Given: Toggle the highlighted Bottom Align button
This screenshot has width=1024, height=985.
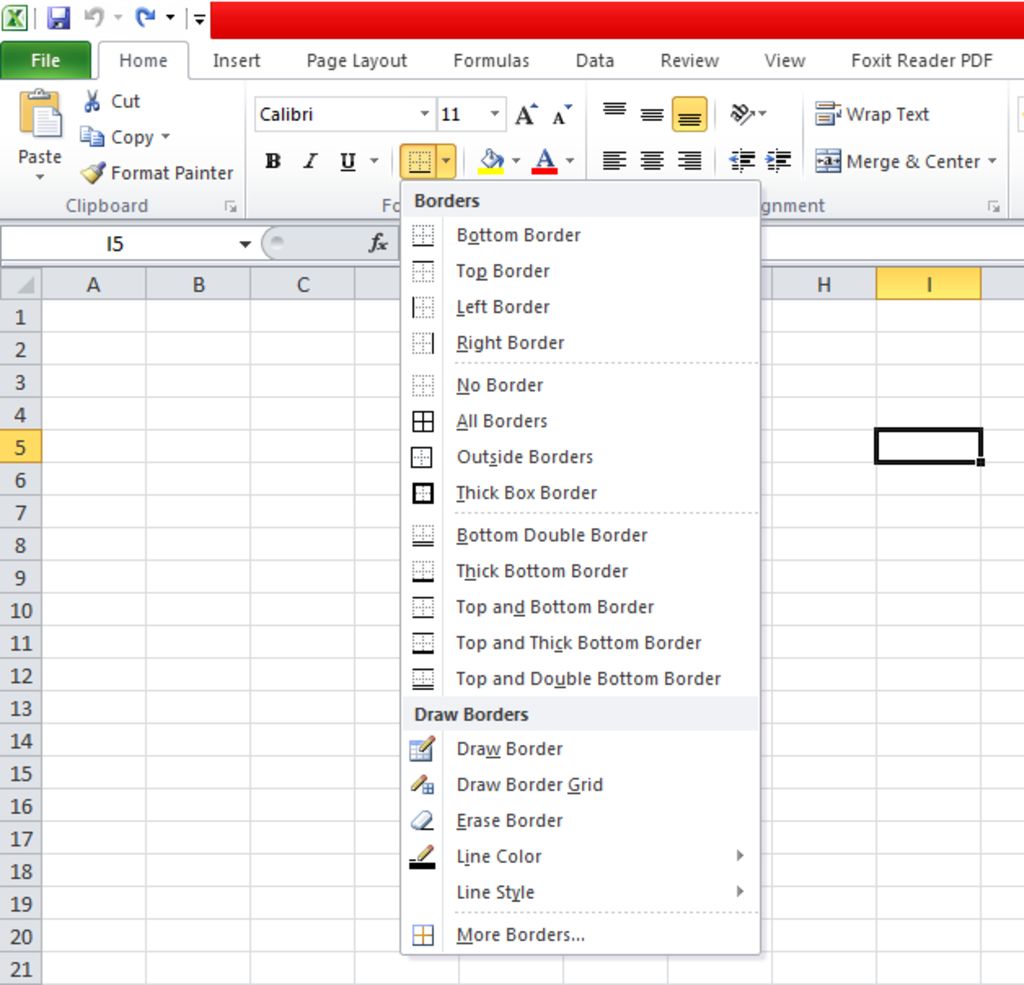Looking at the screenshot, I should (690, 114).
